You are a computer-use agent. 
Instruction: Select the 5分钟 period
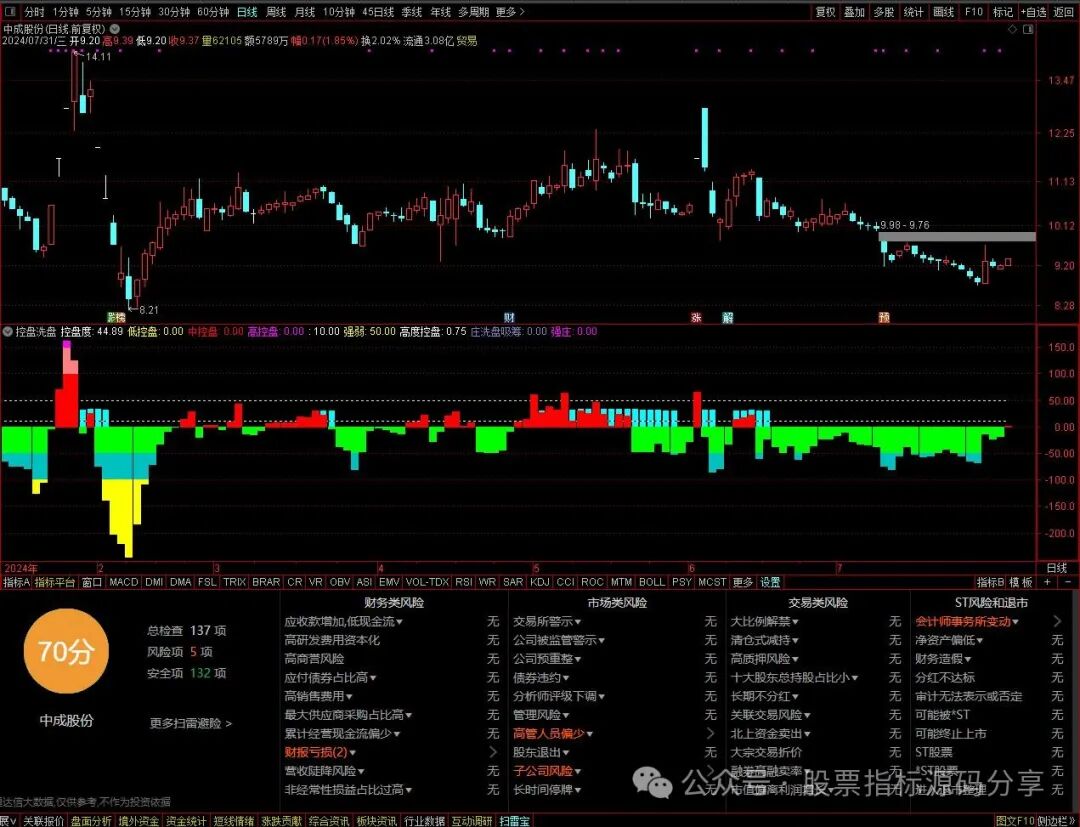point(98,12)
